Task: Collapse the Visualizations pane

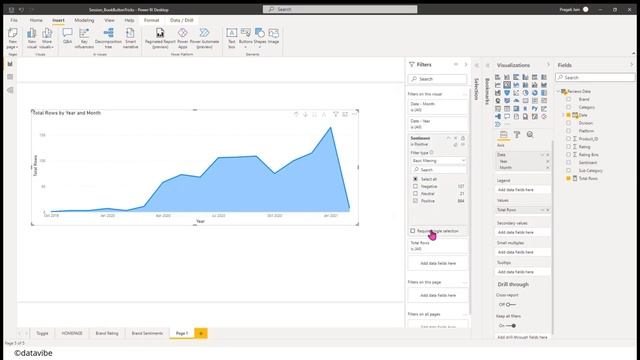Action: [548, 65]
